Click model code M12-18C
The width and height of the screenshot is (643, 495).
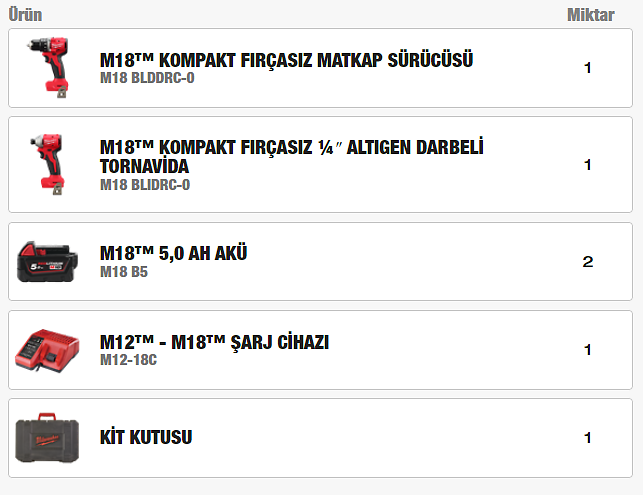click(128, 360)
